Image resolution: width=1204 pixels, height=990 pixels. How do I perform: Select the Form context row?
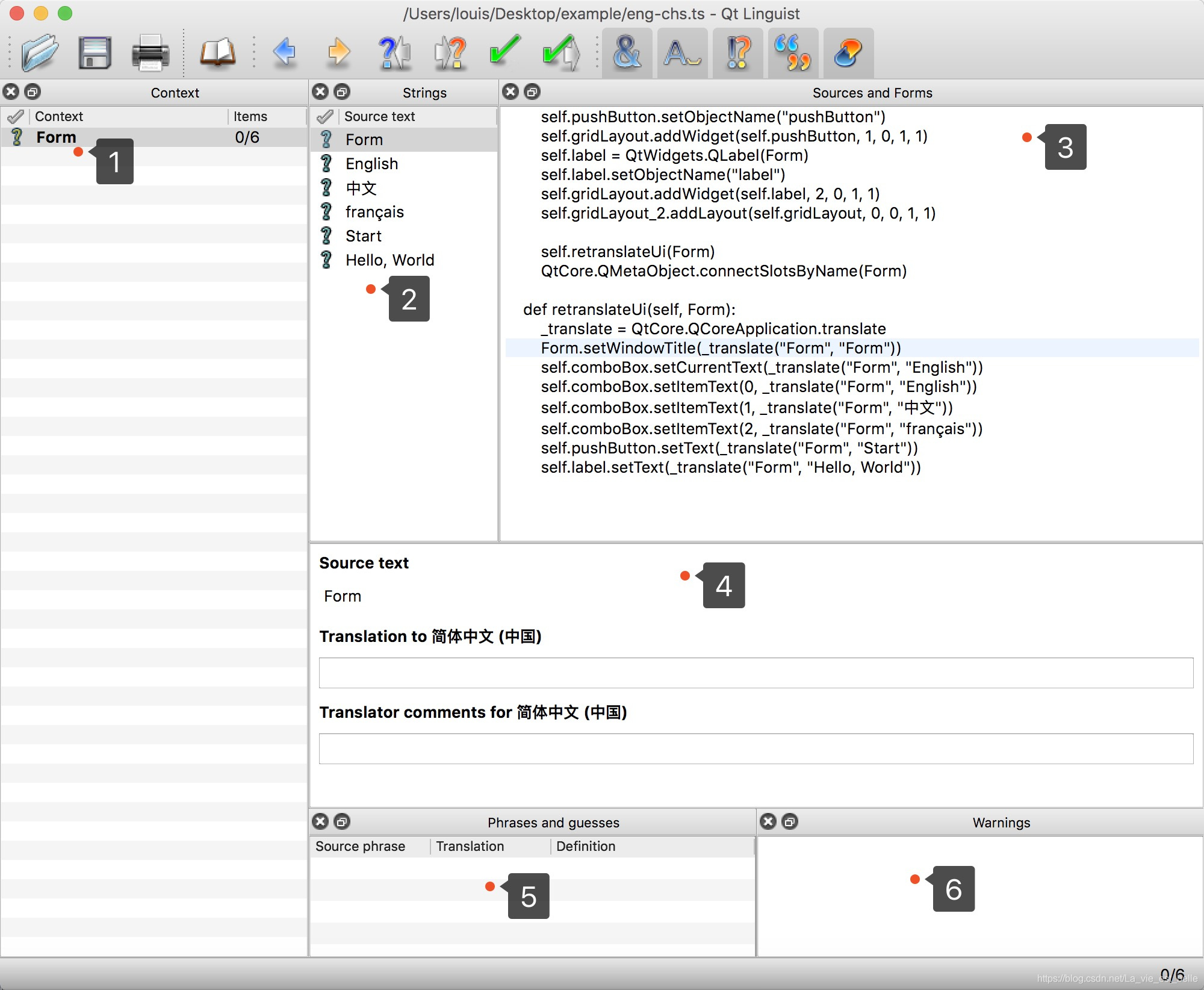click(57, 137)
